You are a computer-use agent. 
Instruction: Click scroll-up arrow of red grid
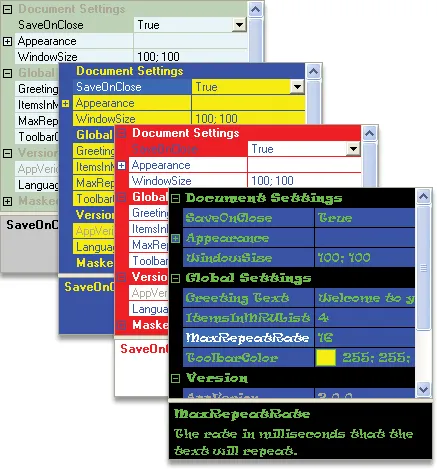pos(369,134)
